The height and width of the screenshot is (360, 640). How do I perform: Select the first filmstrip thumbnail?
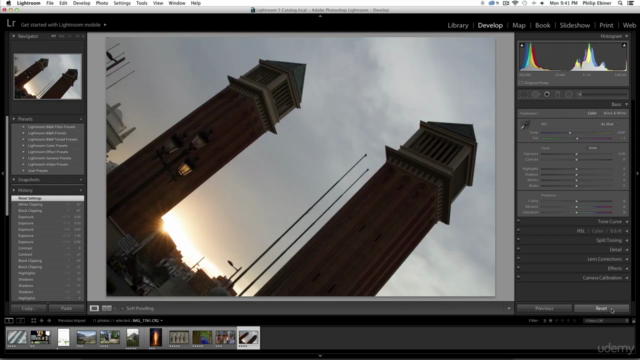pyautogui.click(x=17, y=338)
